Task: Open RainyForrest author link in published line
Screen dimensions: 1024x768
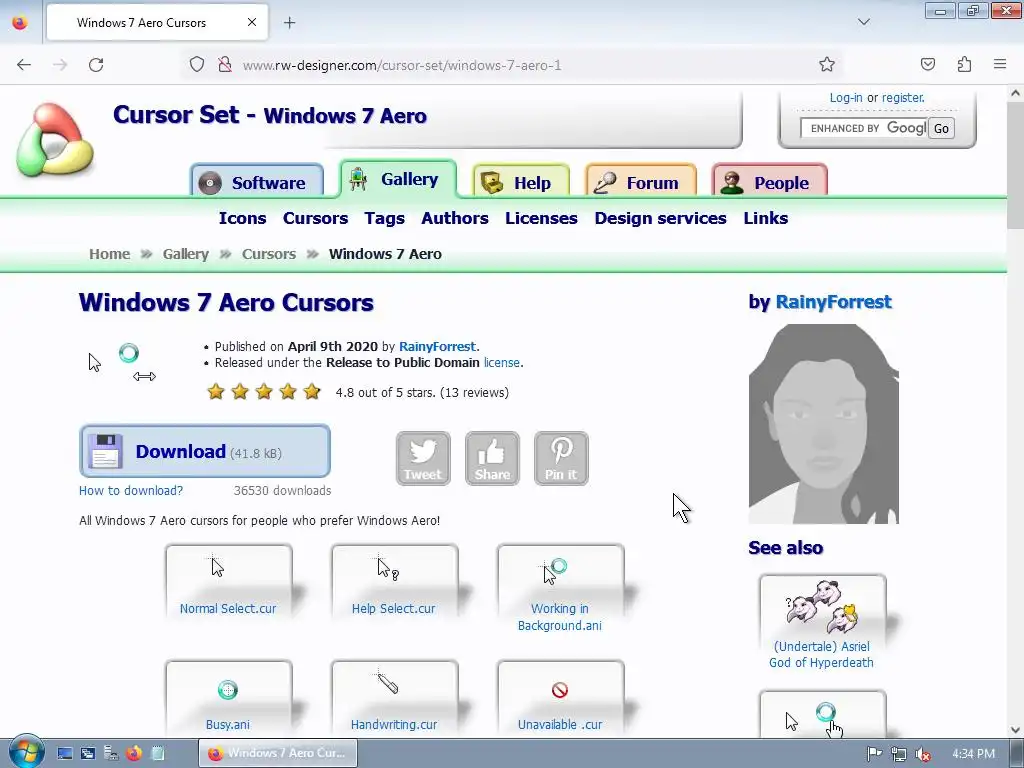Action: 438,347
